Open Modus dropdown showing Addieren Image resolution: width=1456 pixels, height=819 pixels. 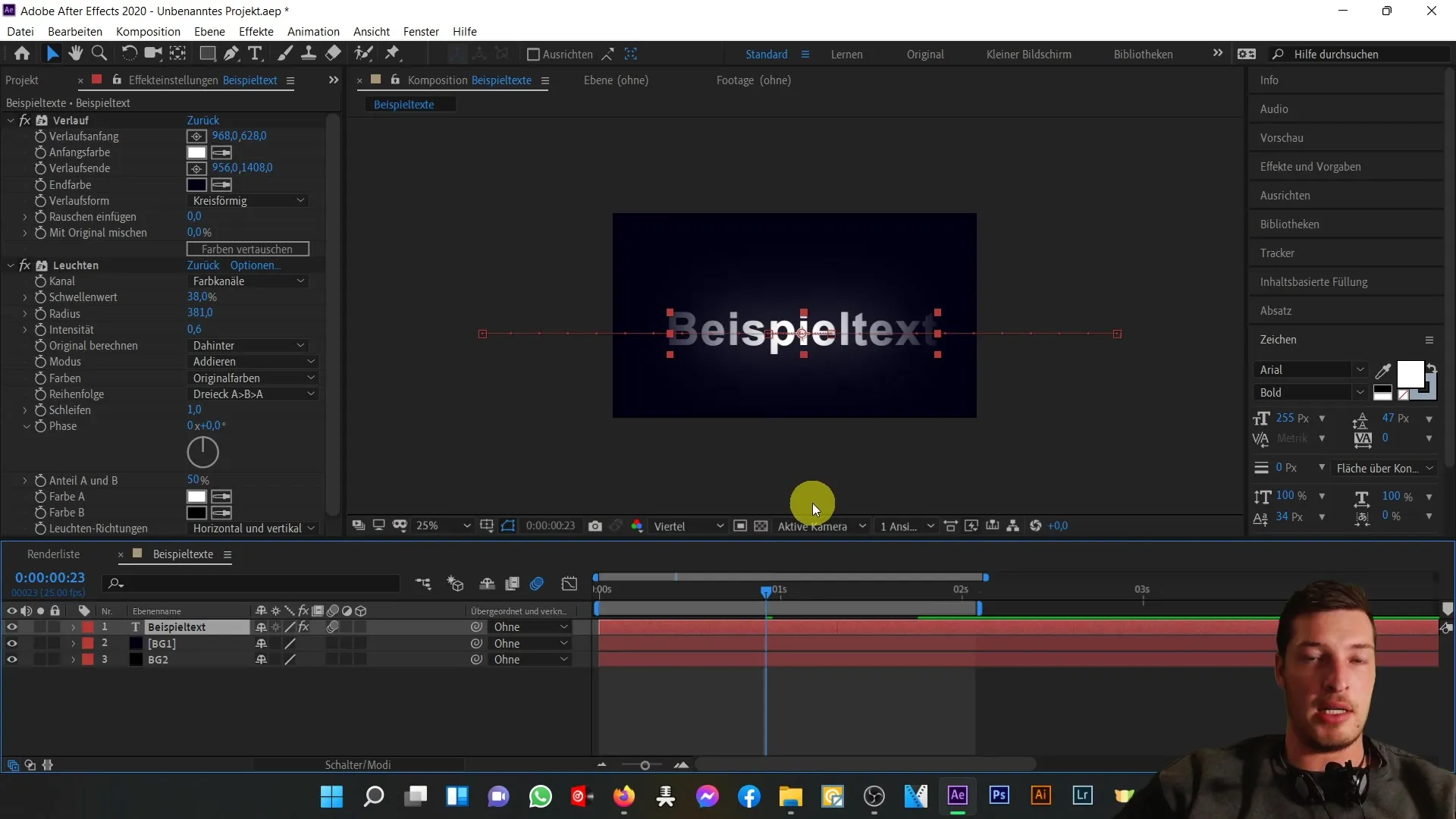248,361
